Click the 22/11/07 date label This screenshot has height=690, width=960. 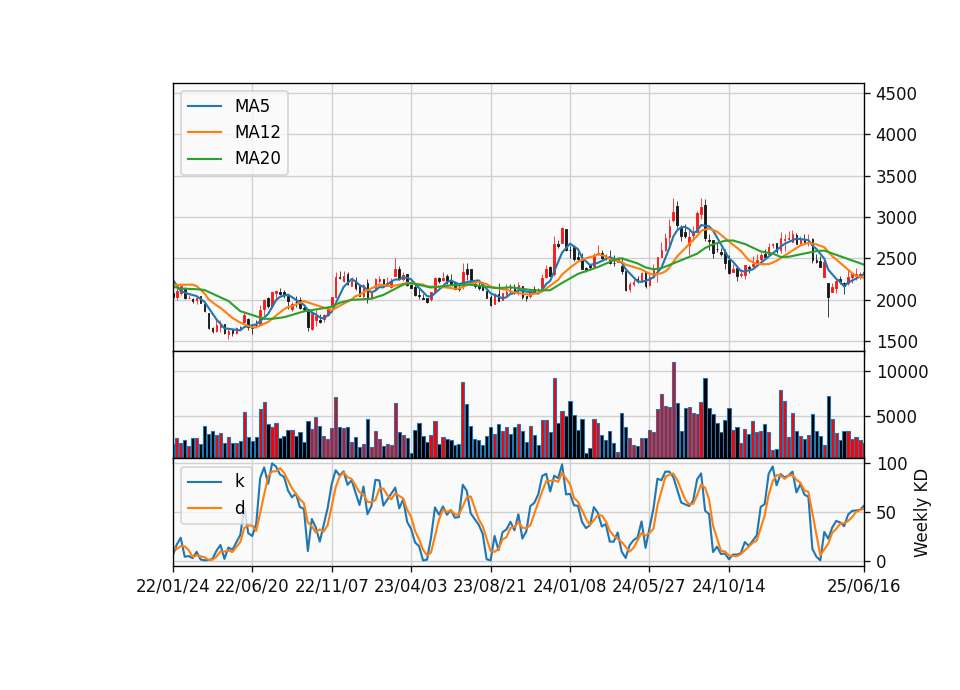(x=332, y=586)
